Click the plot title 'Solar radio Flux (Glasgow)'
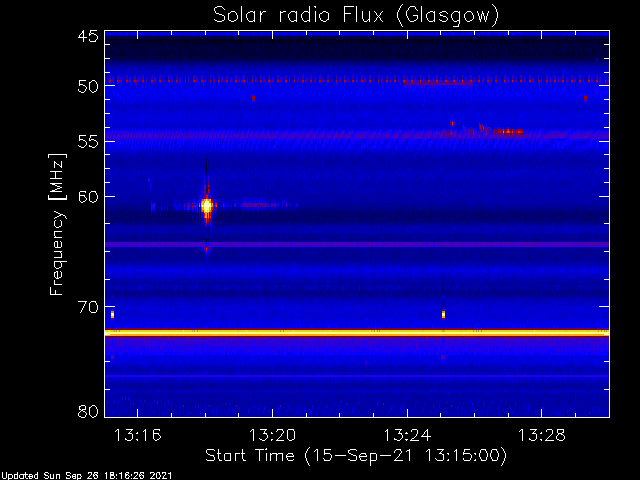The image size is (640, 480). tap(356, 16)
